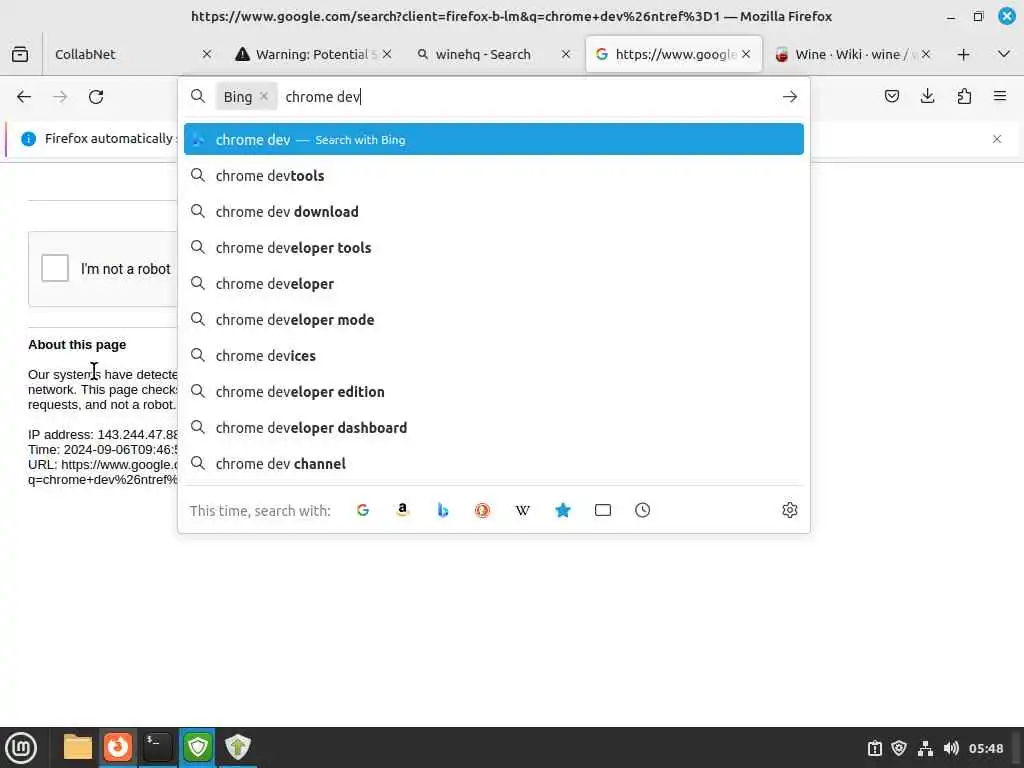This screenshot has height=768, width=1024.
Task: Choose suggestion chrome developer dashboard
Action: [x=494, y=427]
